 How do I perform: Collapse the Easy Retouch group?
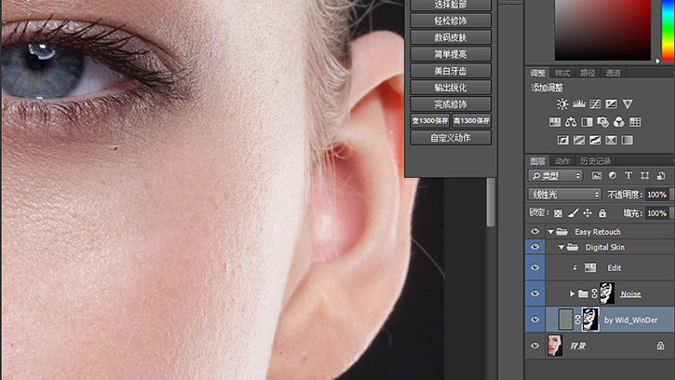(x=551, y=232)
